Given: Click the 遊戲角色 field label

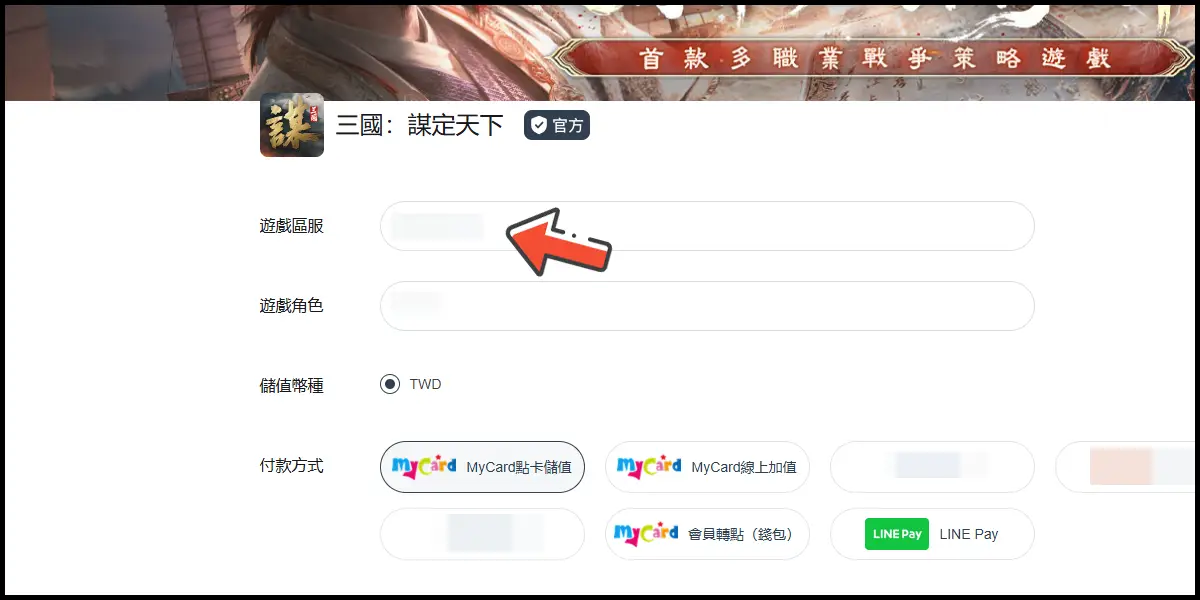Looking at the screenshot, I should [291, 306].
